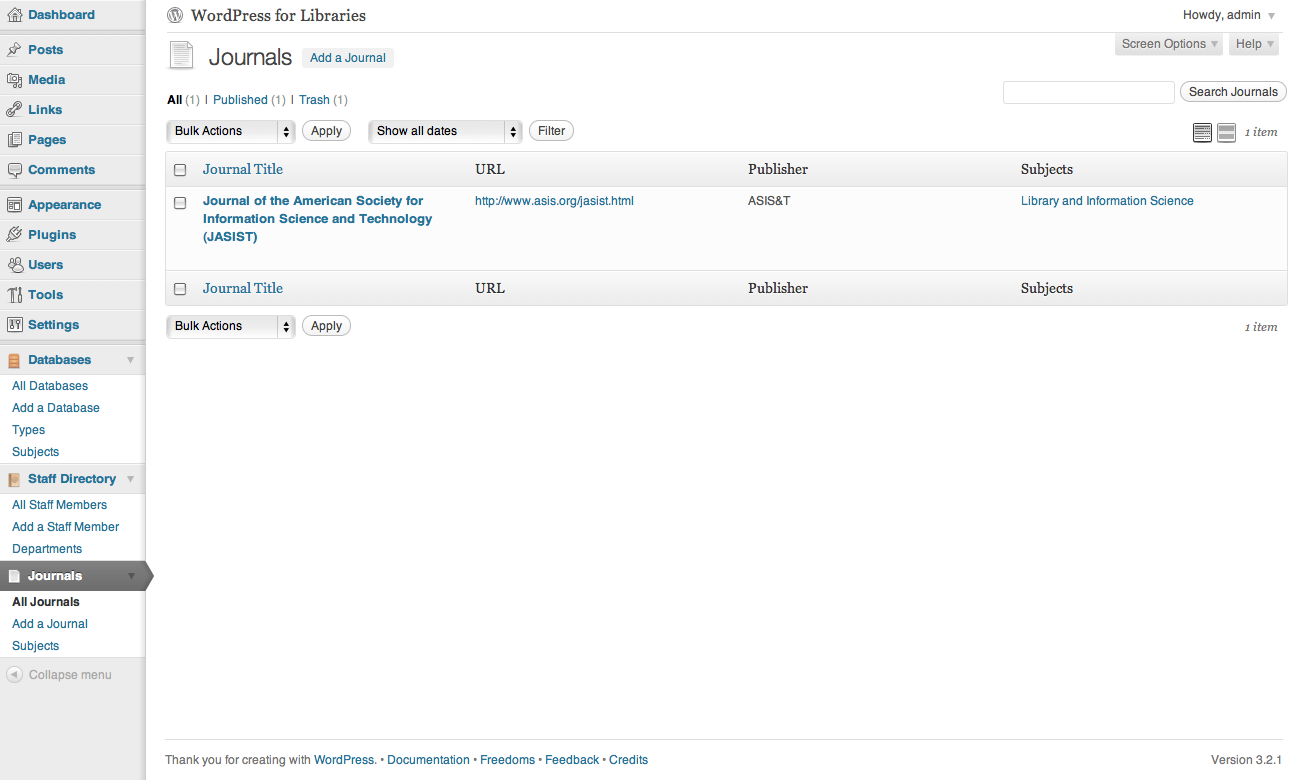The width and height of the screenshot is (1303, 780).
Task: Toggle select-all checkbox in table header
Action: (180, 170)
